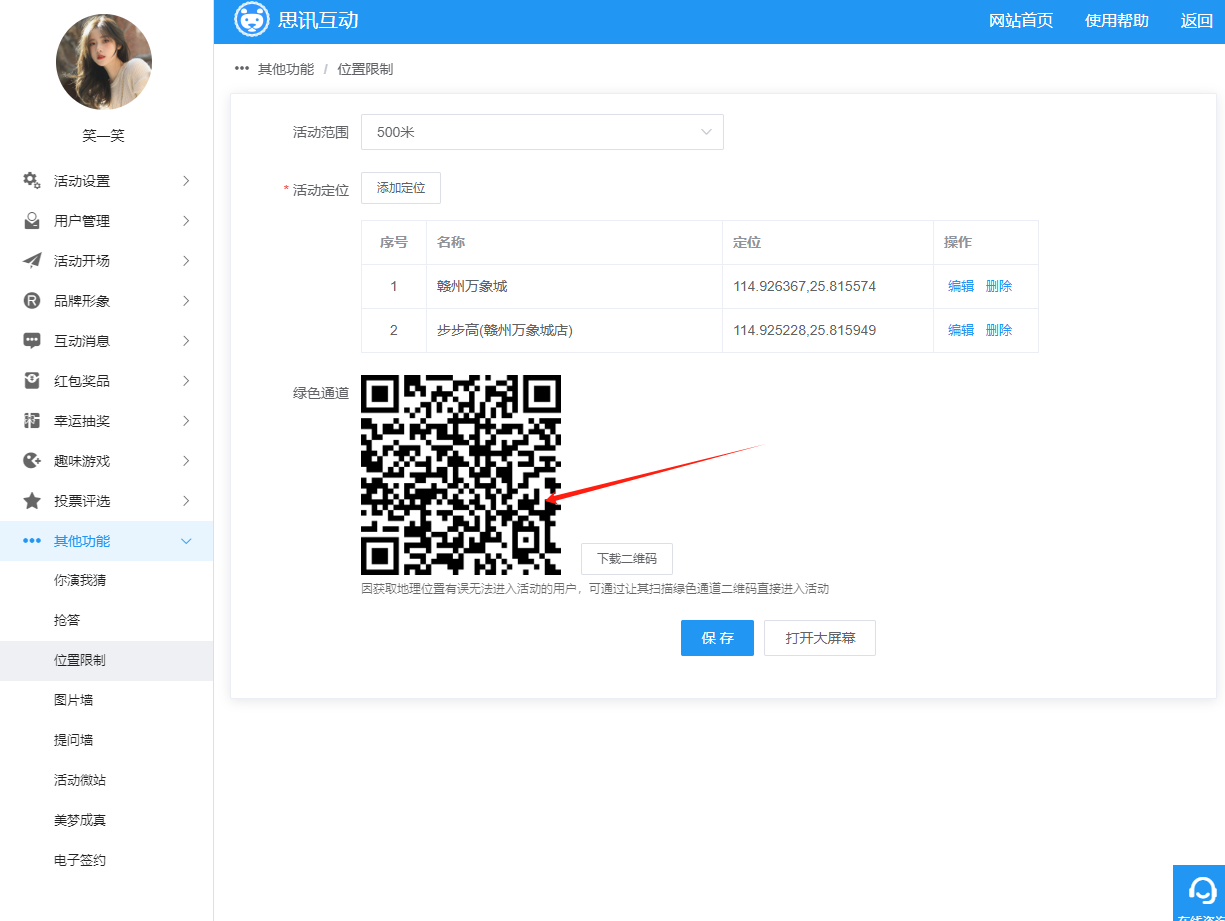Expand the 投票评选 menu chevron
1225x921 pixels.
[x=186, y=501]
